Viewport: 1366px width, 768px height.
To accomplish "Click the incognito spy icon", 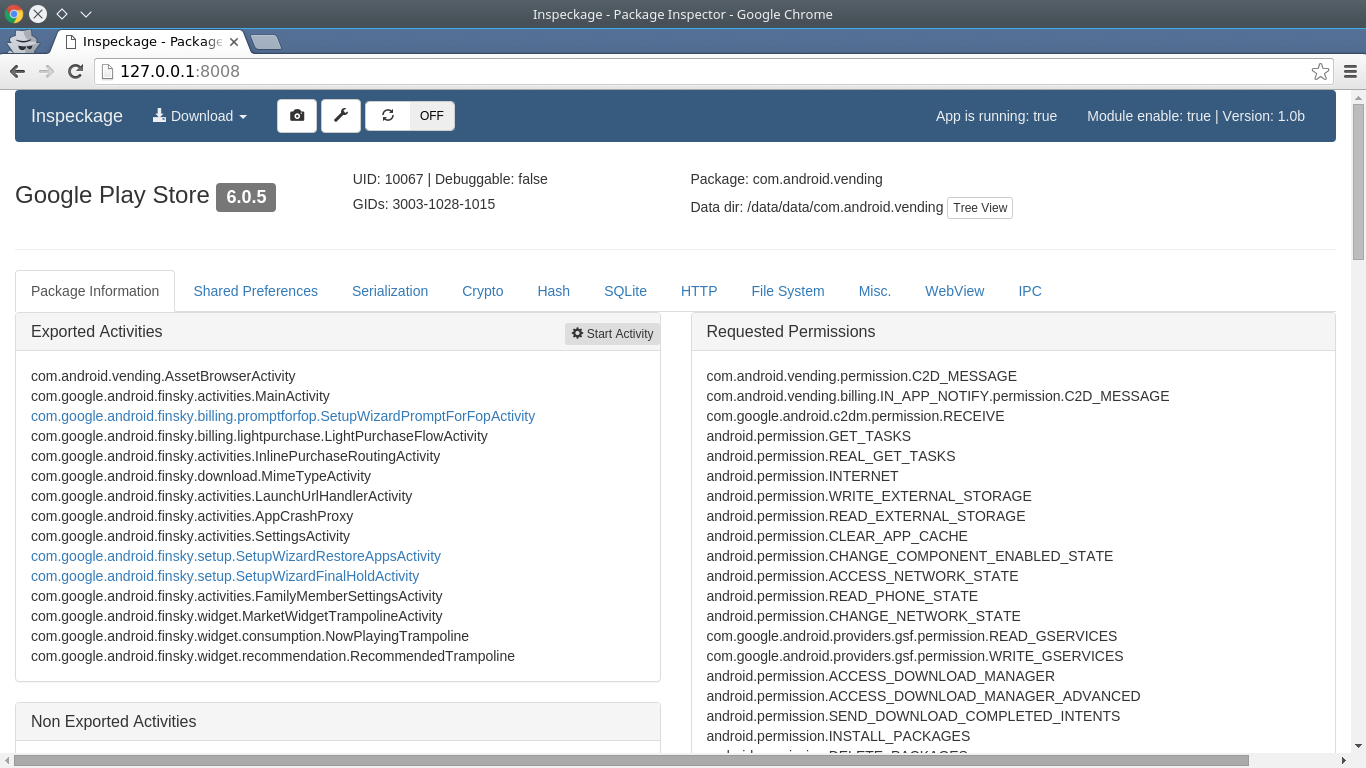I will [22, 41].
